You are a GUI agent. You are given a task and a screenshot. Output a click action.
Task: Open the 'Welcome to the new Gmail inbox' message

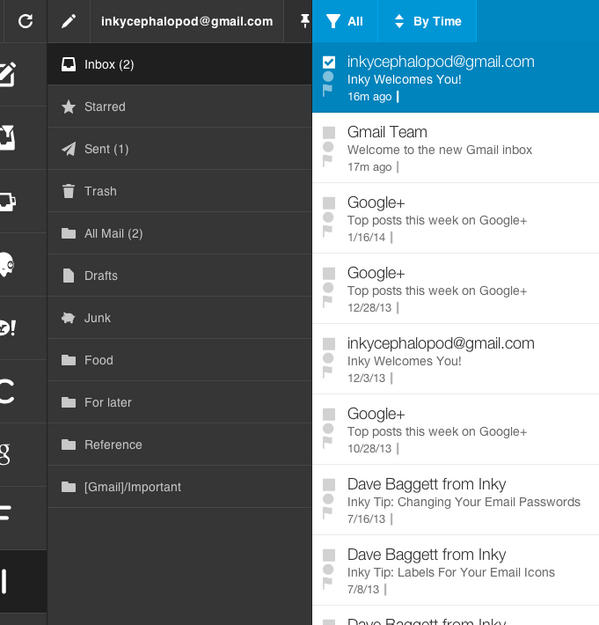tap(456, 148)
